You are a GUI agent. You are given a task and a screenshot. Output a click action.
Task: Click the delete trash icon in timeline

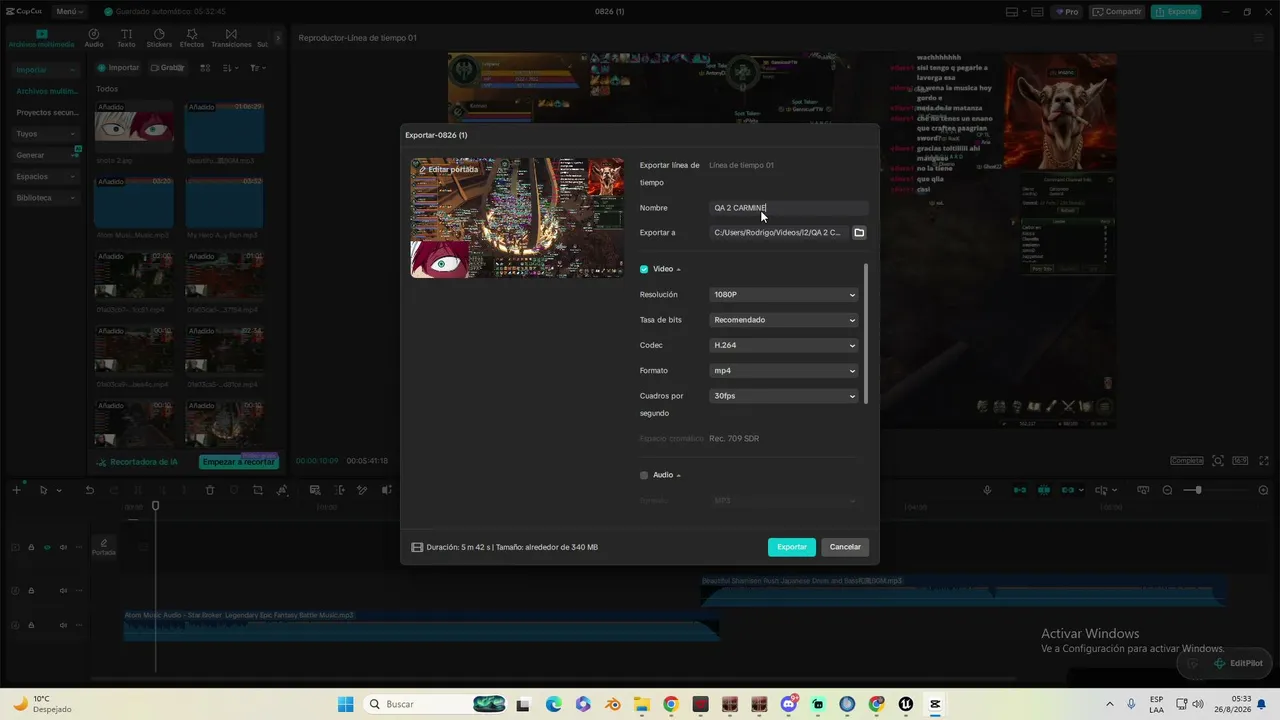(x=210, y=490)
